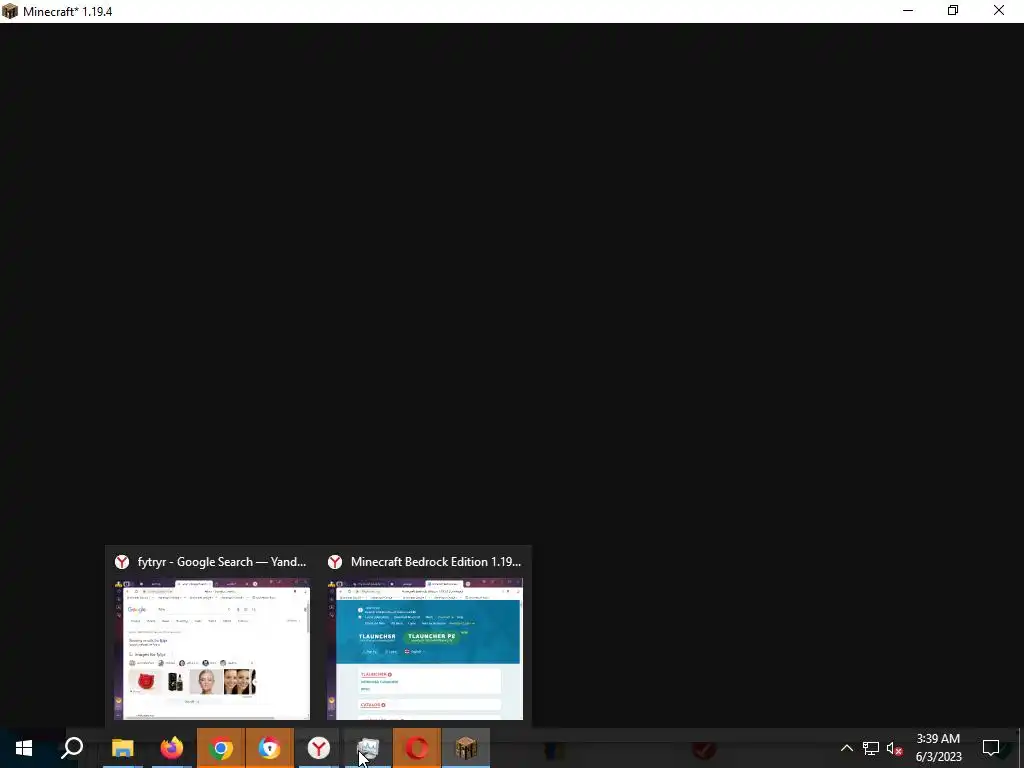Viewport: 1024px width, 768px height.
Task: Click the Minecraft window title bar icon
Action: (10, 11)
